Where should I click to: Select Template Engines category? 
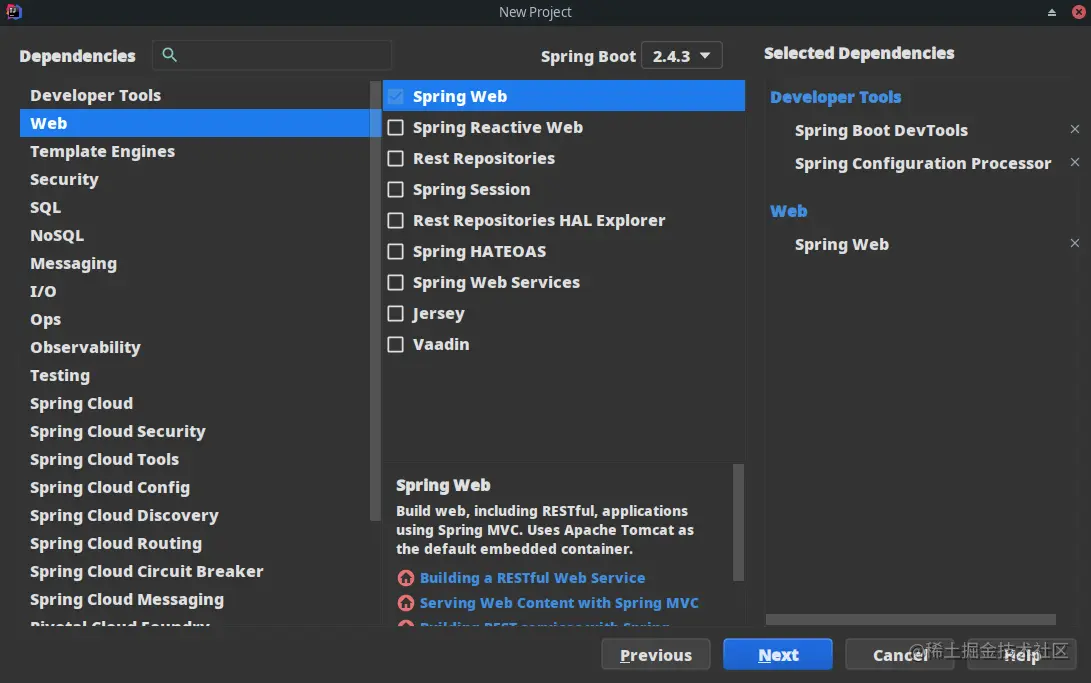point(195,151)
